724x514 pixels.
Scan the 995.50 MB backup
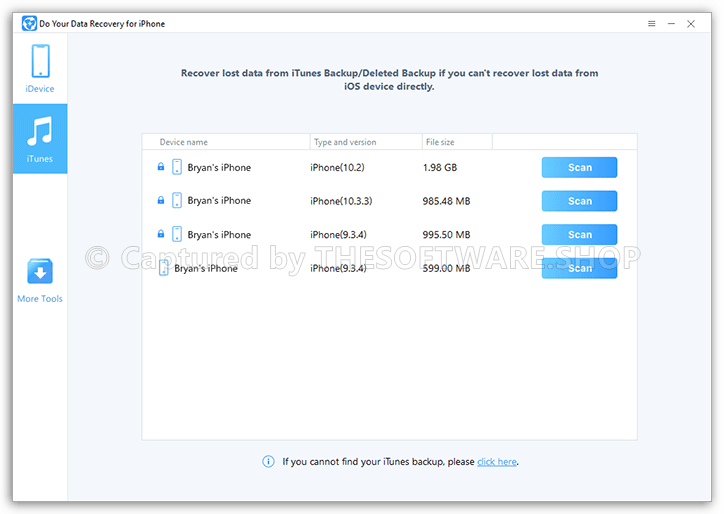point(579,235)
